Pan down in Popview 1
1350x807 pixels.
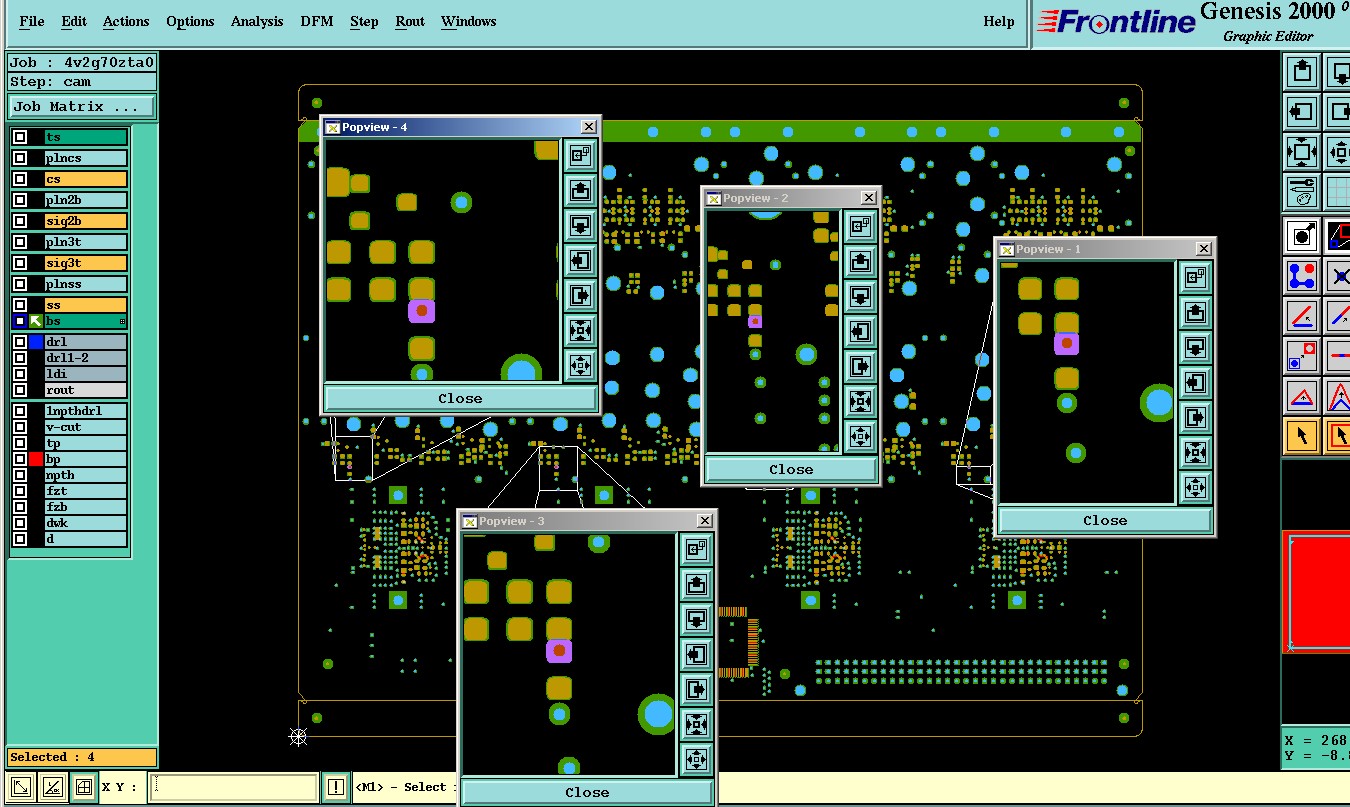pos(1195,347)
